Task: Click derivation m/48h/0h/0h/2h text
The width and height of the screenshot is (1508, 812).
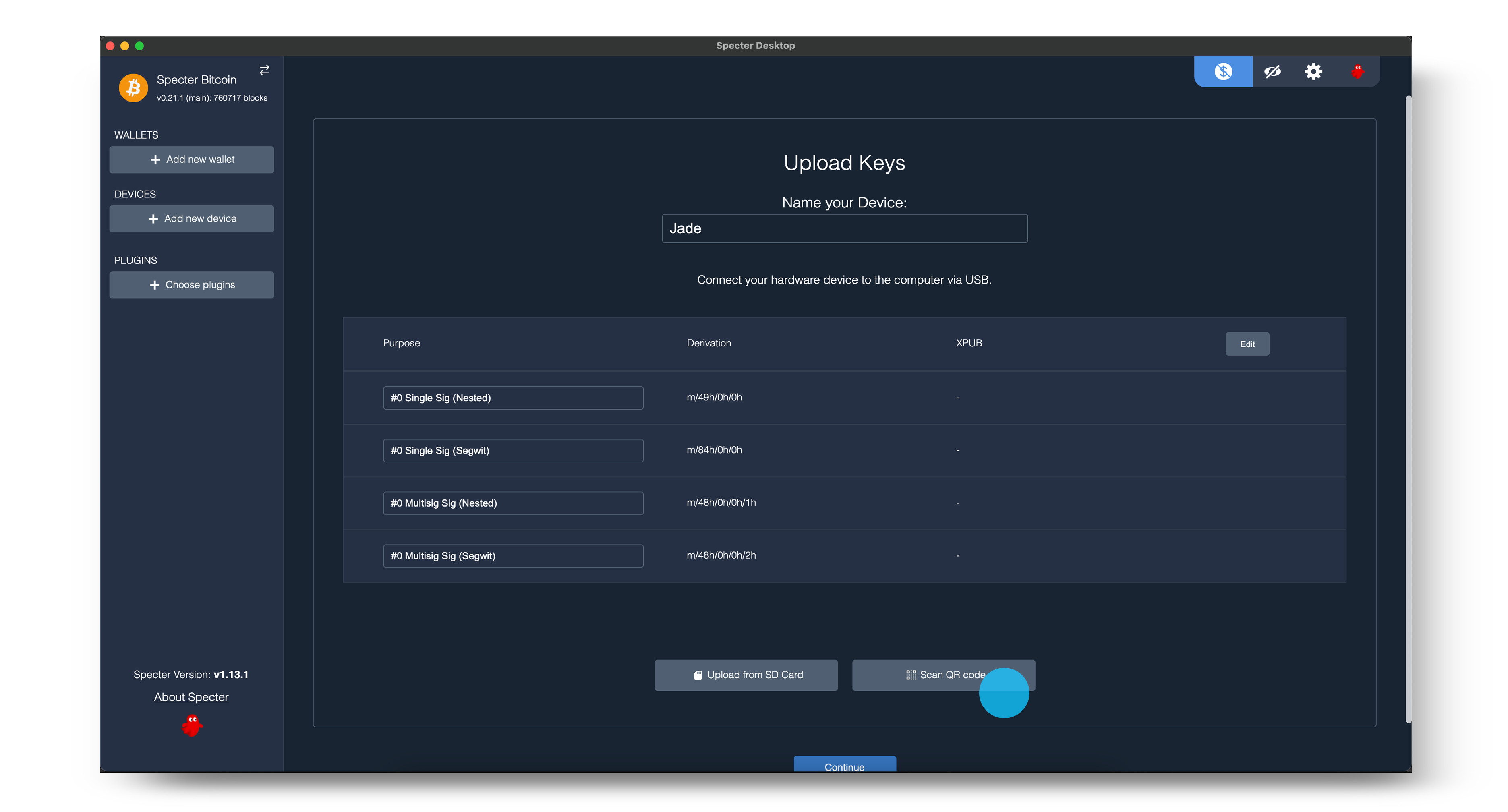Action: click(721, 555)
